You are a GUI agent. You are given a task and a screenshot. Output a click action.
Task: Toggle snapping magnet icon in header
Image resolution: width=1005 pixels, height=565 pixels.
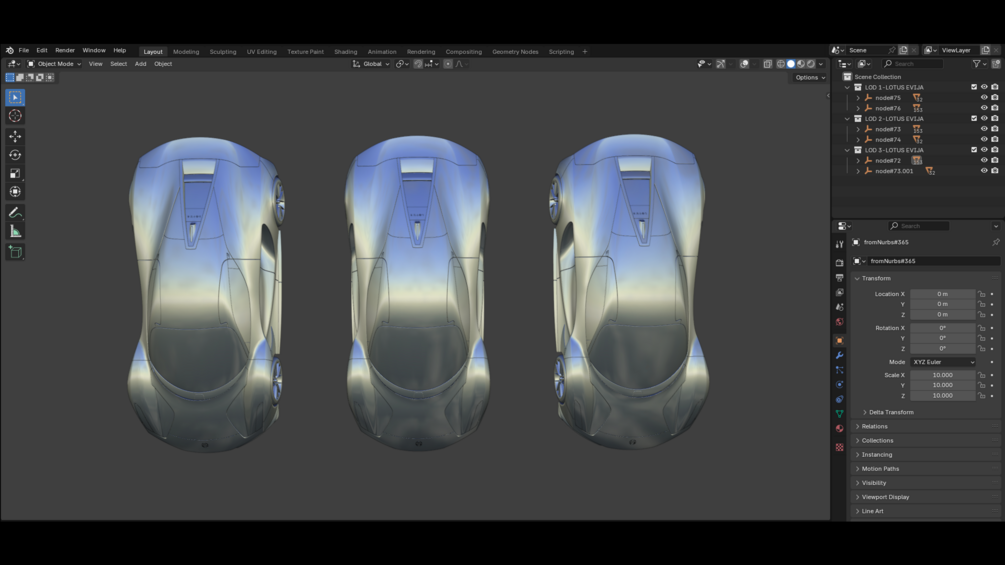coord(418,64)
